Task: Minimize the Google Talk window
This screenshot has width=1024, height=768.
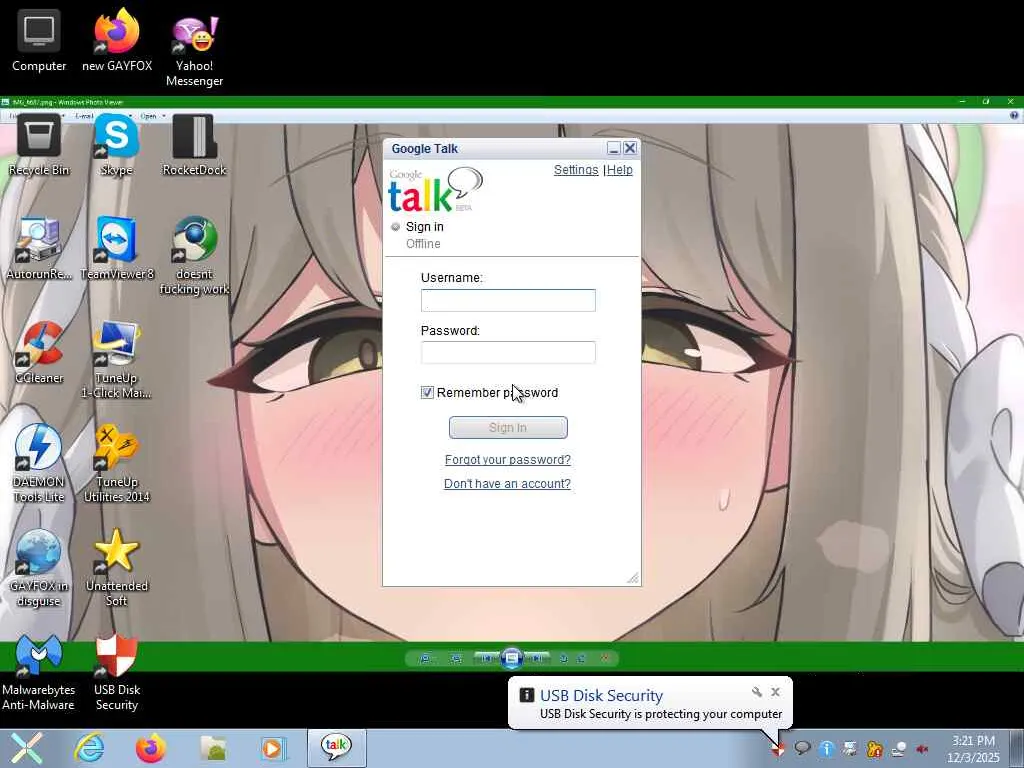Action: 613,149
